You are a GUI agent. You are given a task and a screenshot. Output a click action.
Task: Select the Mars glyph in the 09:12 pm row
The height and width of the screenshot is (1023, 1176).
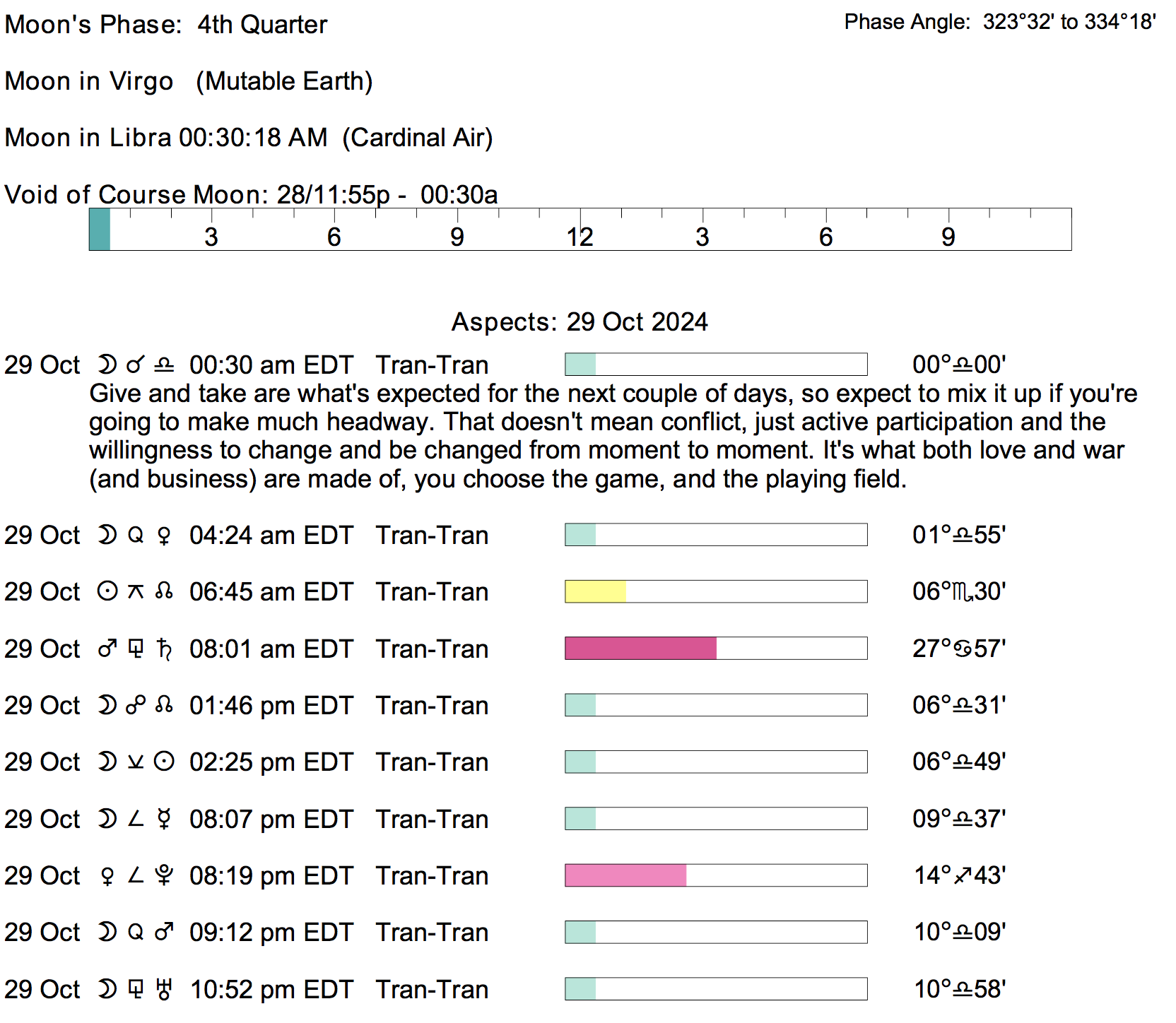164,933
